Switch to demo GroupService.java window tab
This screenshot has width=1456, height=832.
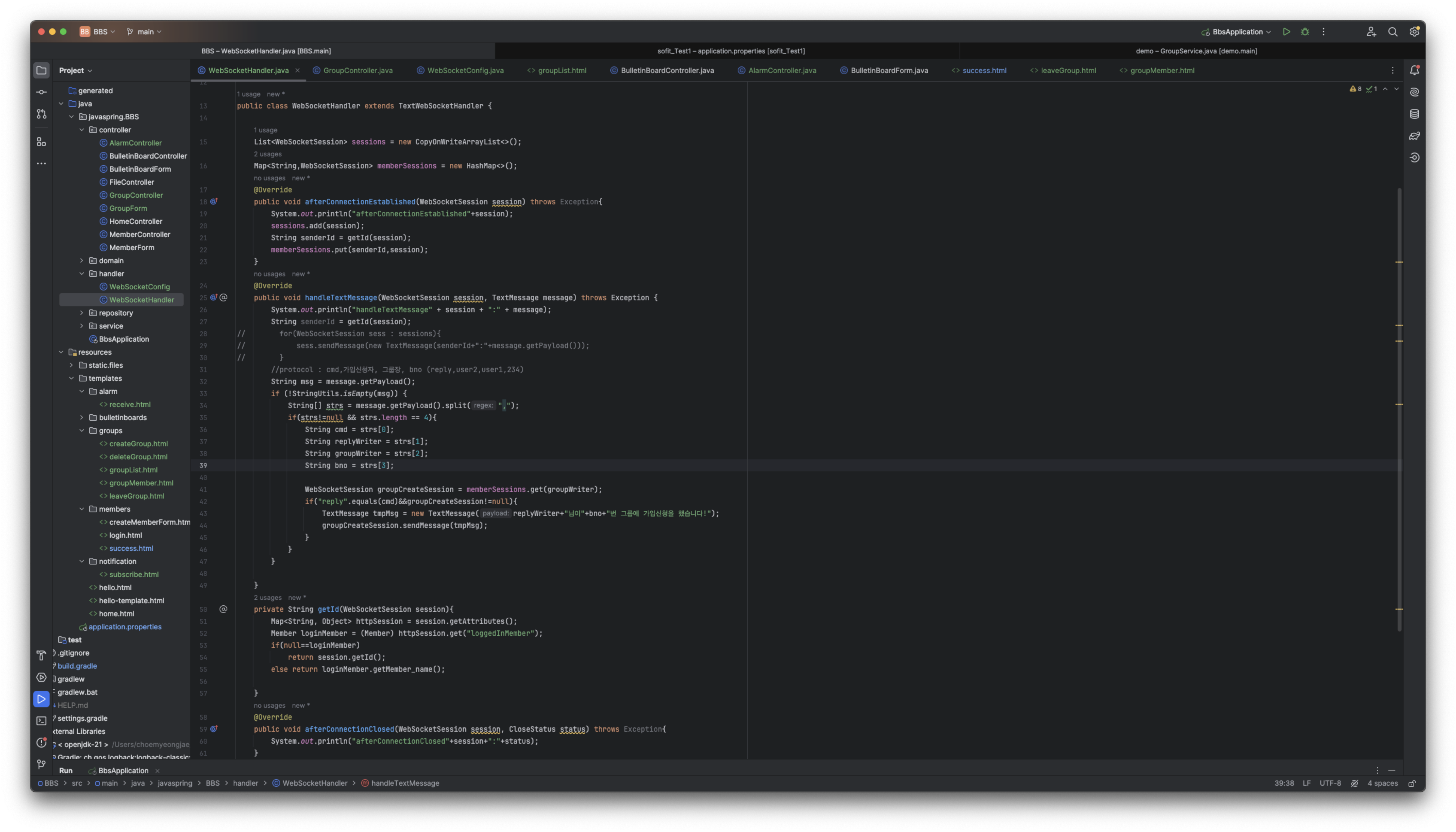pos(1196,51)
